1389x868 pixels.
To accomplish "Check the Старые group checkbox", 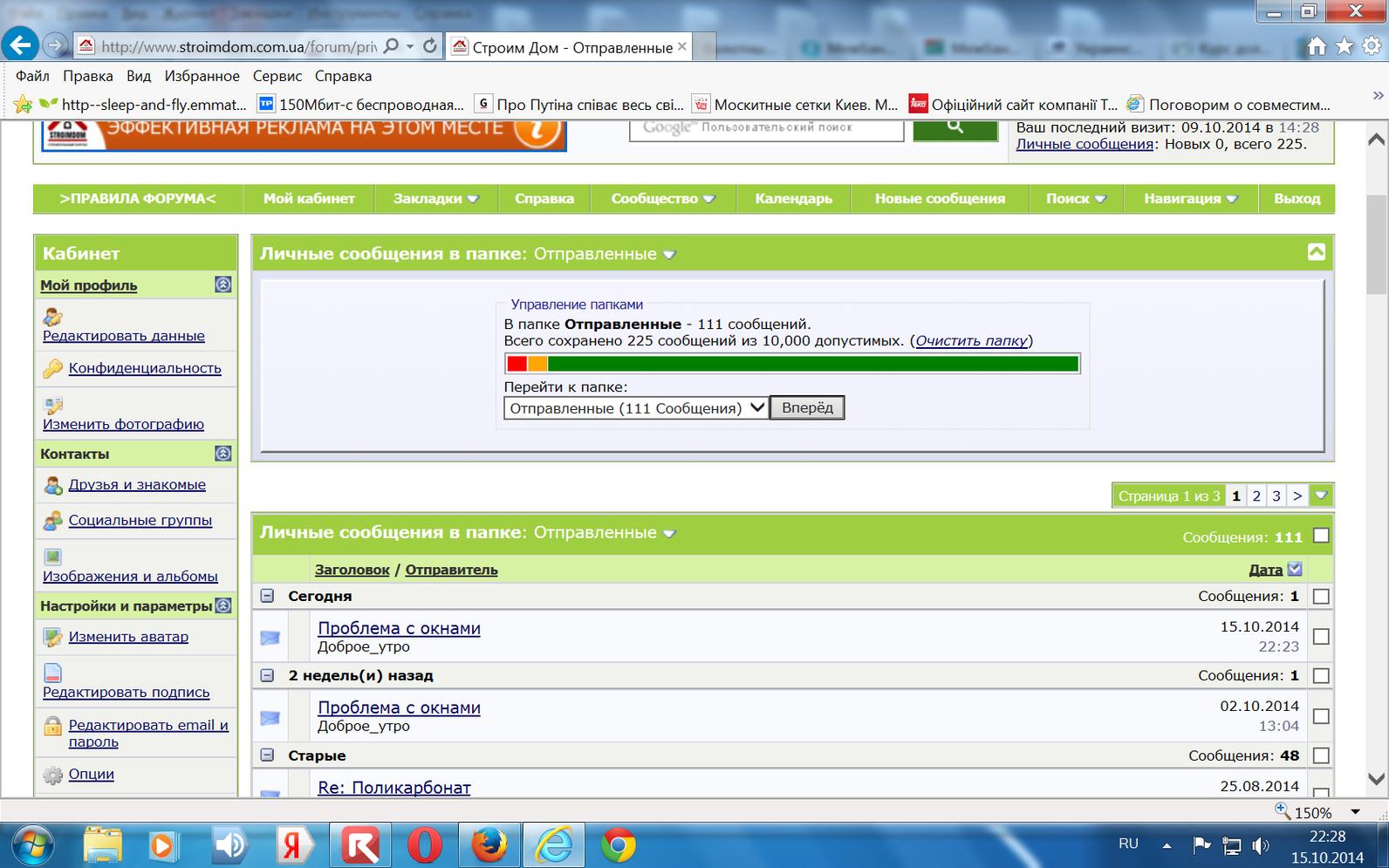I will pyautogui.click(x=1321, y=755).
